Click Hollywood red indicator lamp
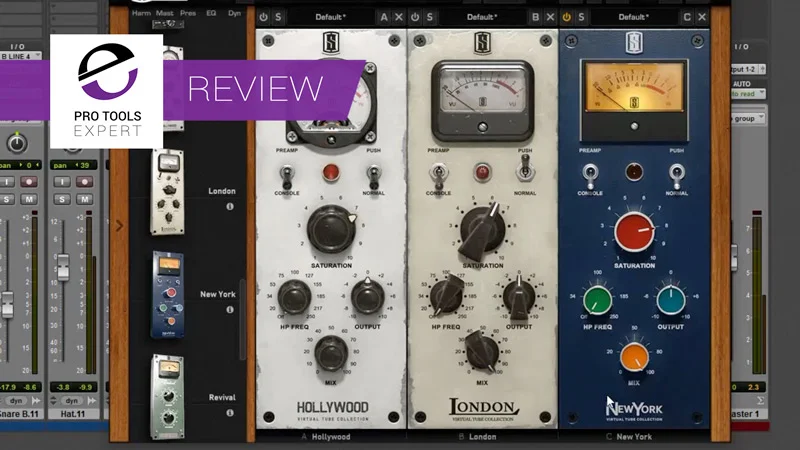Screen dimensions: 800x450 (x=331, y=172)
